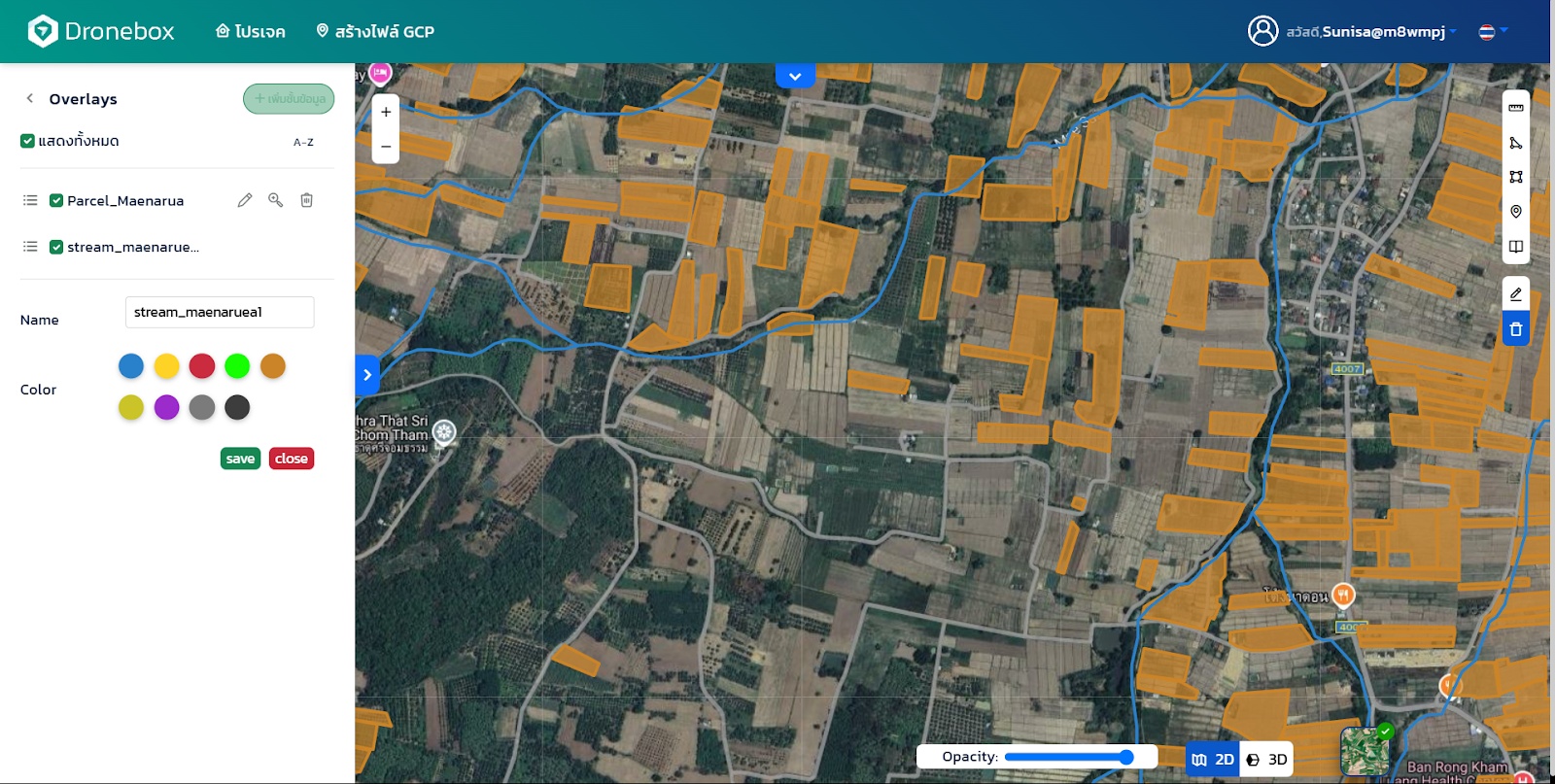The height and width of the screenshot is (784, 1555).
Task: Select the location marker pin tool
Action: (1516, 212)
